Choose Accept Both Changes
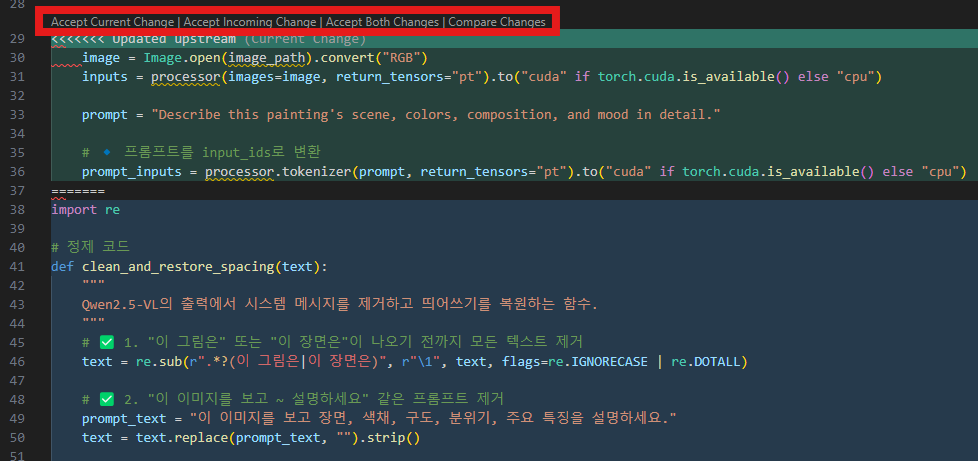The image size is (978, 461). pyautogui.click(x=382, y=22)
